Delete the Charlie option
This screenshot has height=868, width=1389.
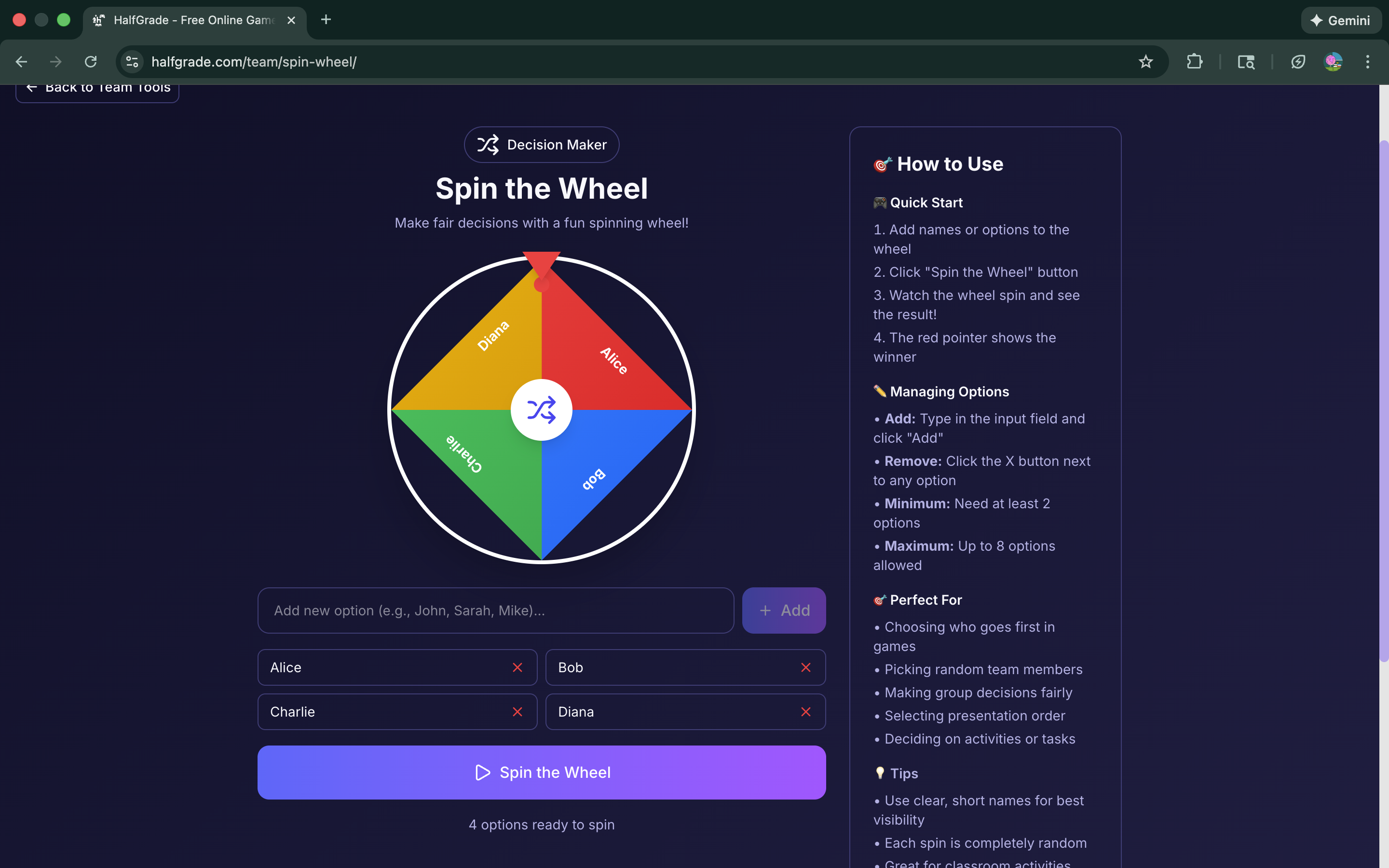(517, 711)
